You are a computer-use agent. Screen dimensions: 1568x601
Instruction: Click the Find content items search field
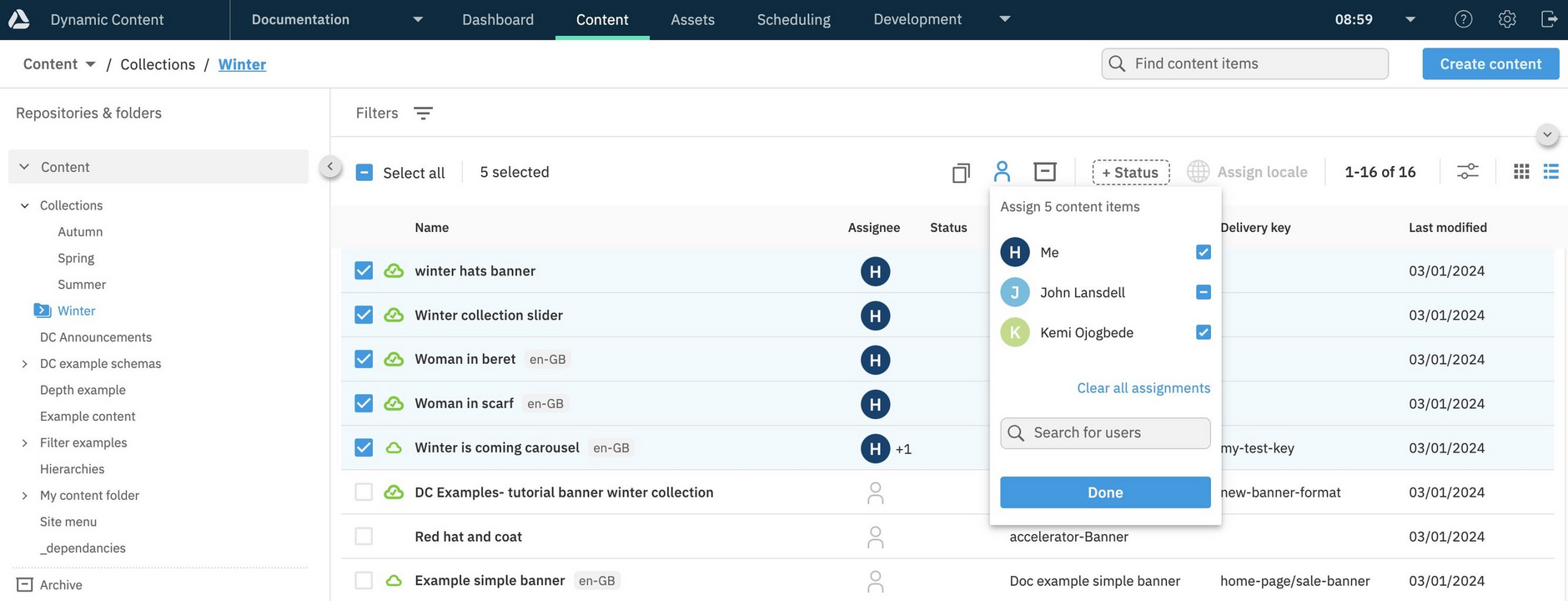coord(1244,63)
